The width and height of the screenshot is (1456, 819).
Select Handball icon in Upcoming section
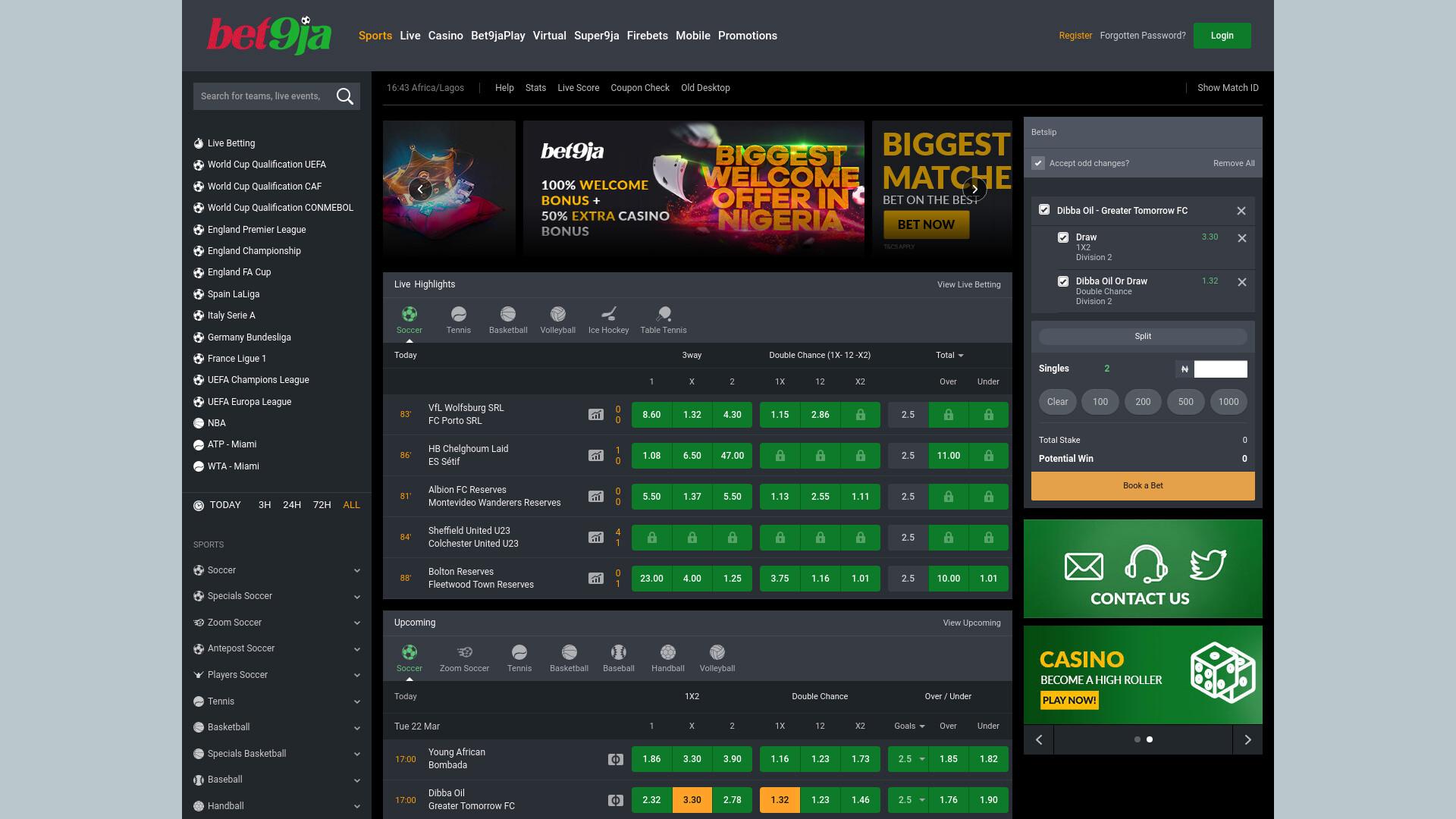coord(668,652)
